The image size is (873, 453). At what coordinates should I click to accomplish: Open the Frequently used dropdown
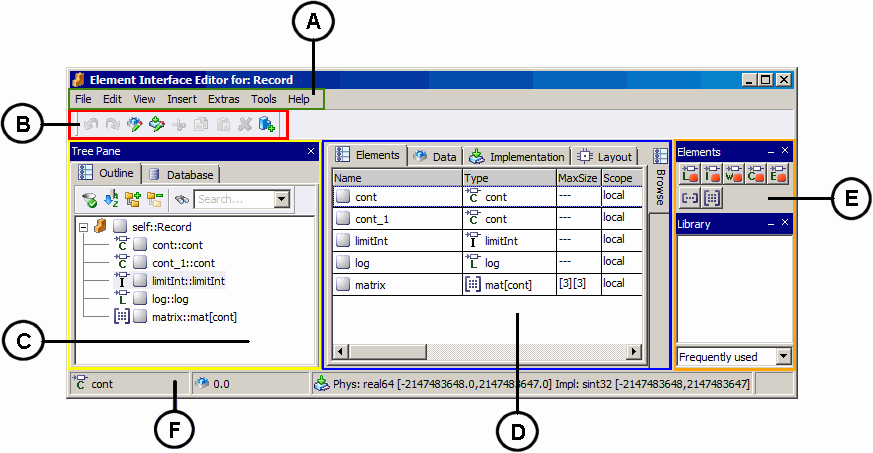[x=783, y=357]
